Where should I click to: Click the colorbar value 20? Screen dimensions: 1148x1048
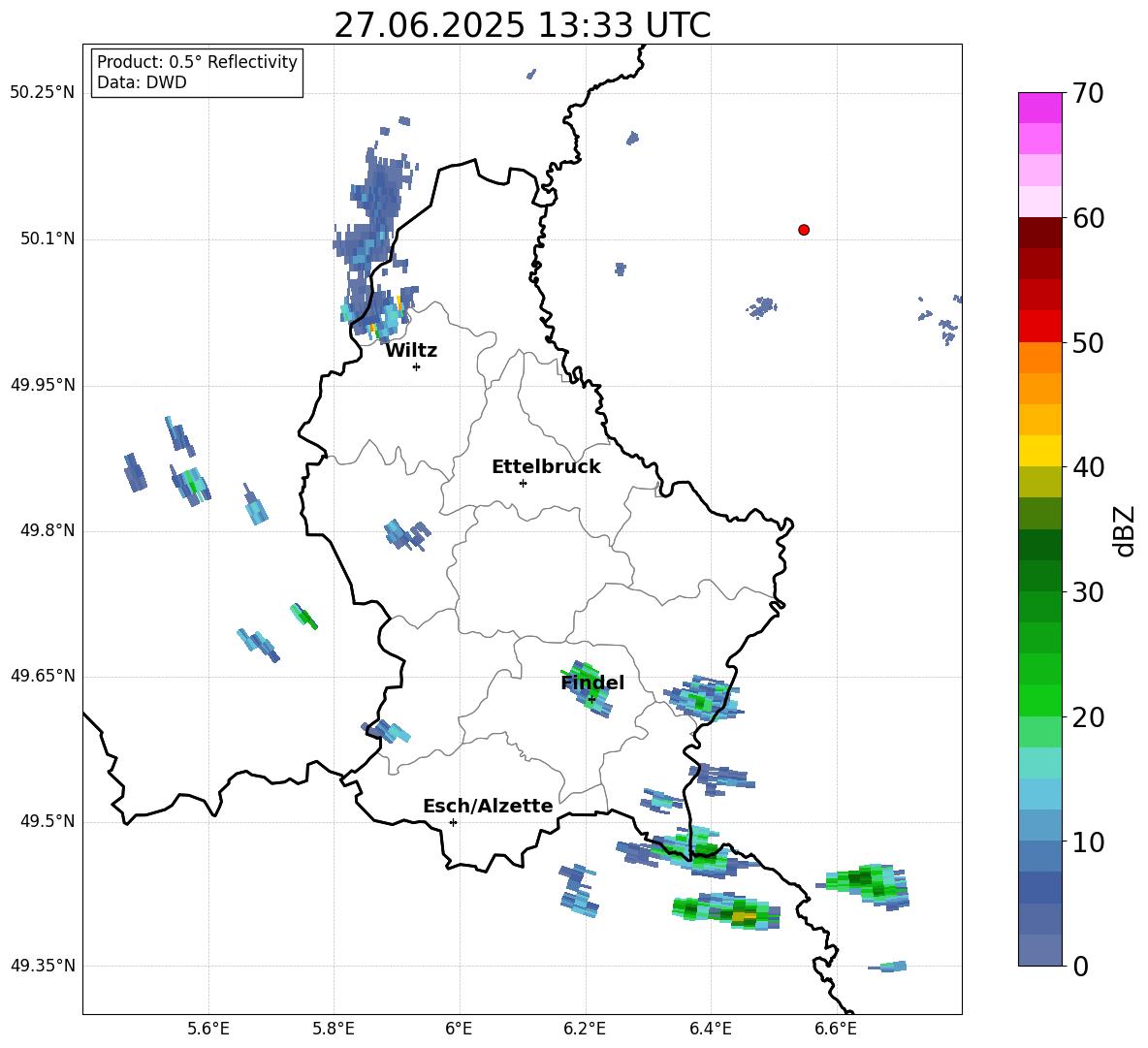pos(1088,717)
